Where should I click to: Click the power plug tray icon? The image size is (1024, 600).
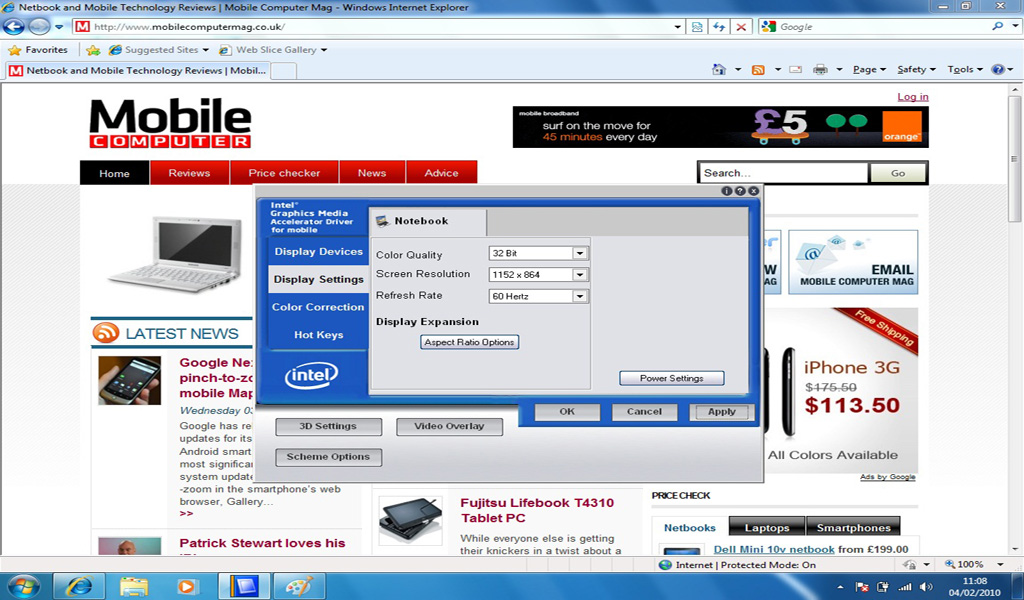tap(883, 586)
